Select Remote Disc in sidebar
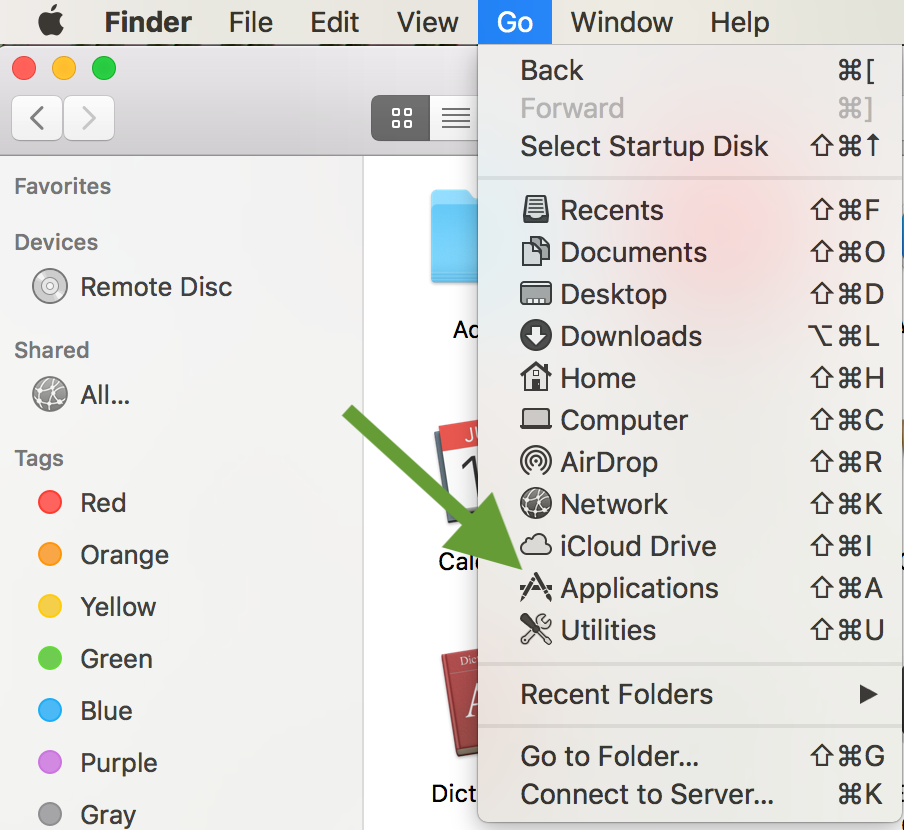The image size is (904, 830). pyautogui.click(x=155, y=287)
